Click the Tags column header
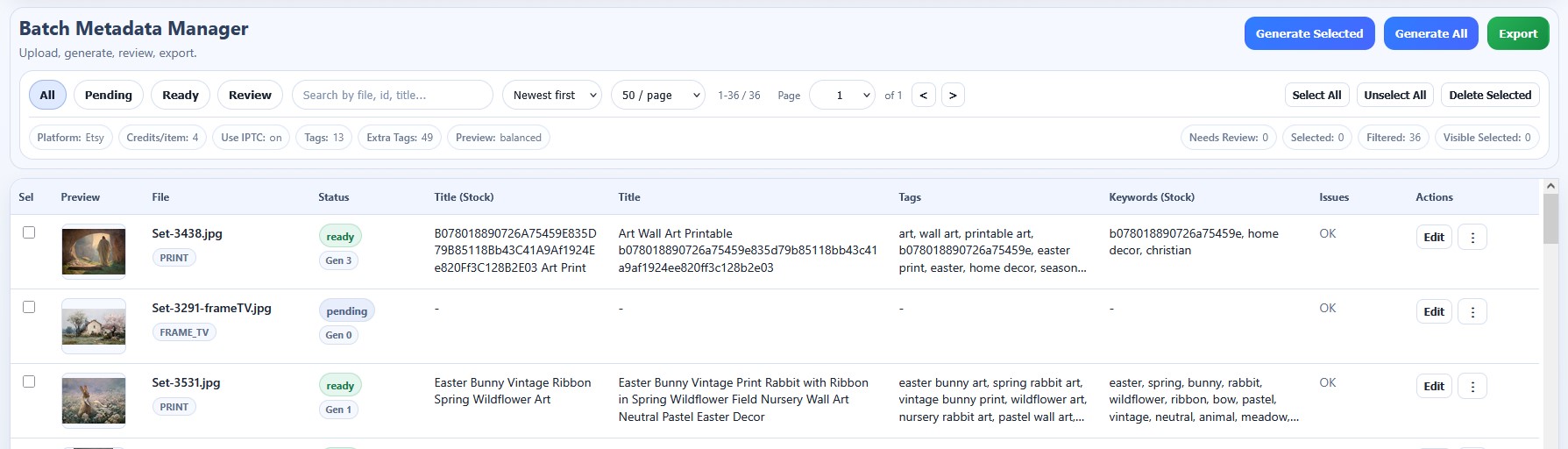1568x449 pixels. tap(910, 197)
